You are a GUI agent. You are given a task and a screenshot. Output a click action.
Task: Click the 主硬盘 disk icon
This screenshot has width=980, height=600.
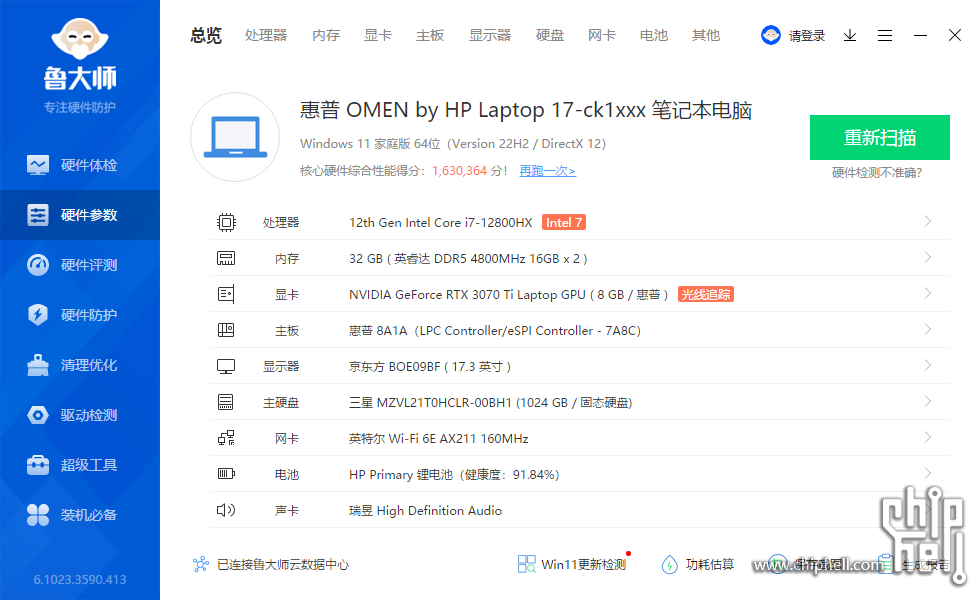coord(226,402)
